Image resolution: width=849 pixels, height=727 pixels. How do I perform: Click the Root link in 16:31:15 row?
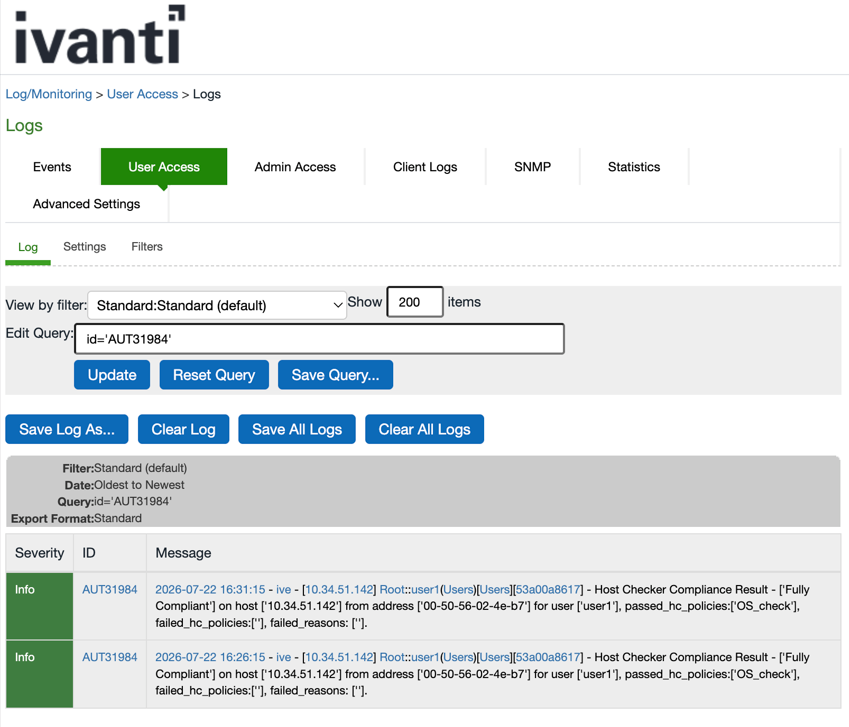(392, 590)
